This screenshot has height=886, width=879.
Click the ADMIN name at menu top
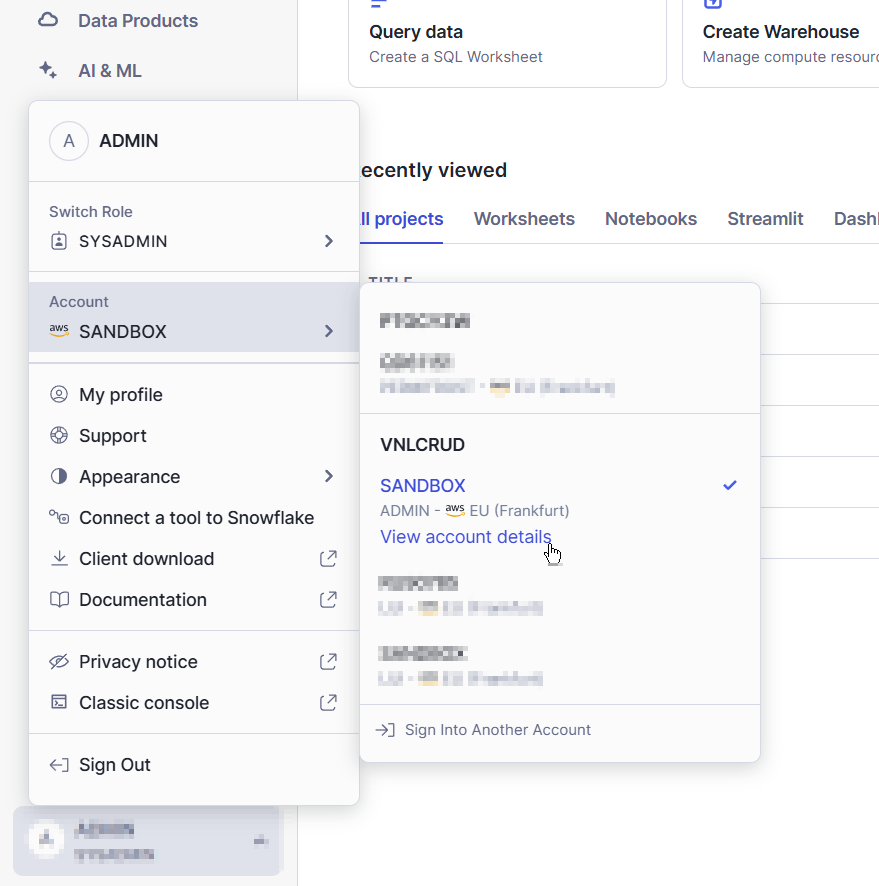129,141
